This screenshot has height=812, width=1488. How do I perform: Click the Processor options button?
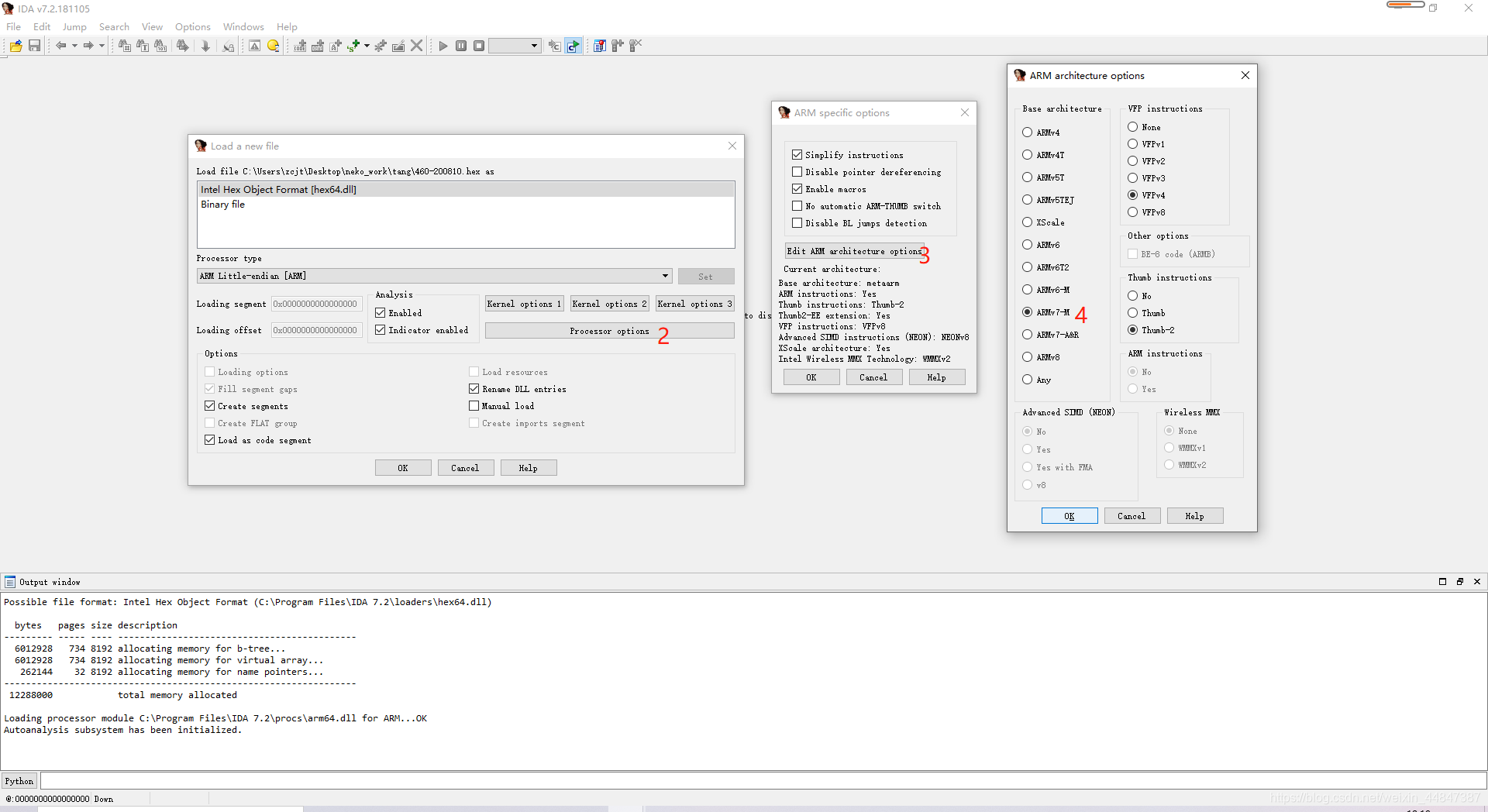pos(610,331)
